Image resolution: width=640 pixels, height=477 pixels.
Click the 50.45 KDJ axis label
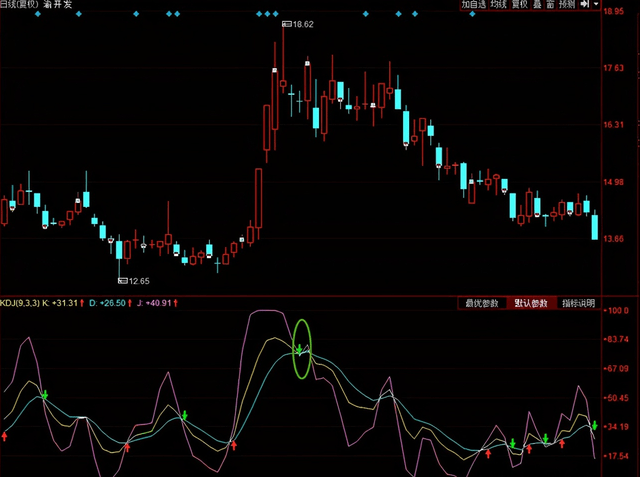click(x=618, y=398)
